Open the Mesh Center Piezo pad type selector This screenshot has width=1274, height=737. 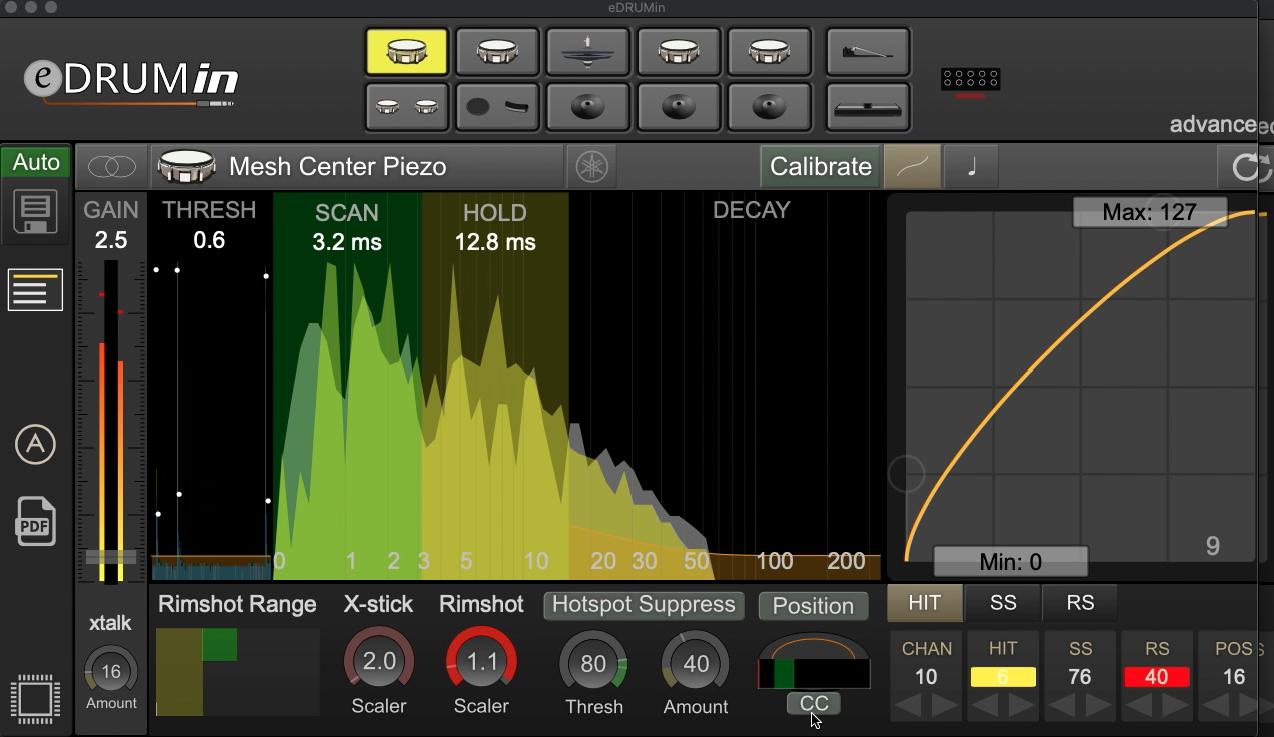click(x=357, y=166)
